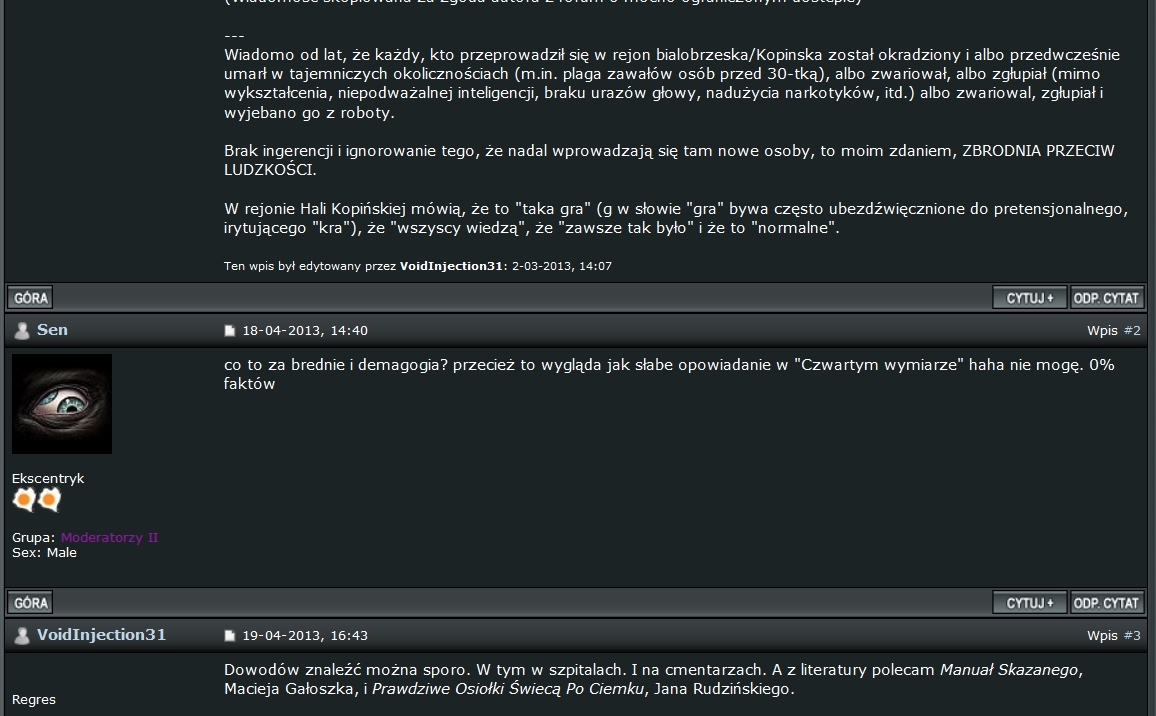Viewport: 1156px width, 716px height.
Task: Jump up with GÓRA below the first post
Action: tap(31, 298)
